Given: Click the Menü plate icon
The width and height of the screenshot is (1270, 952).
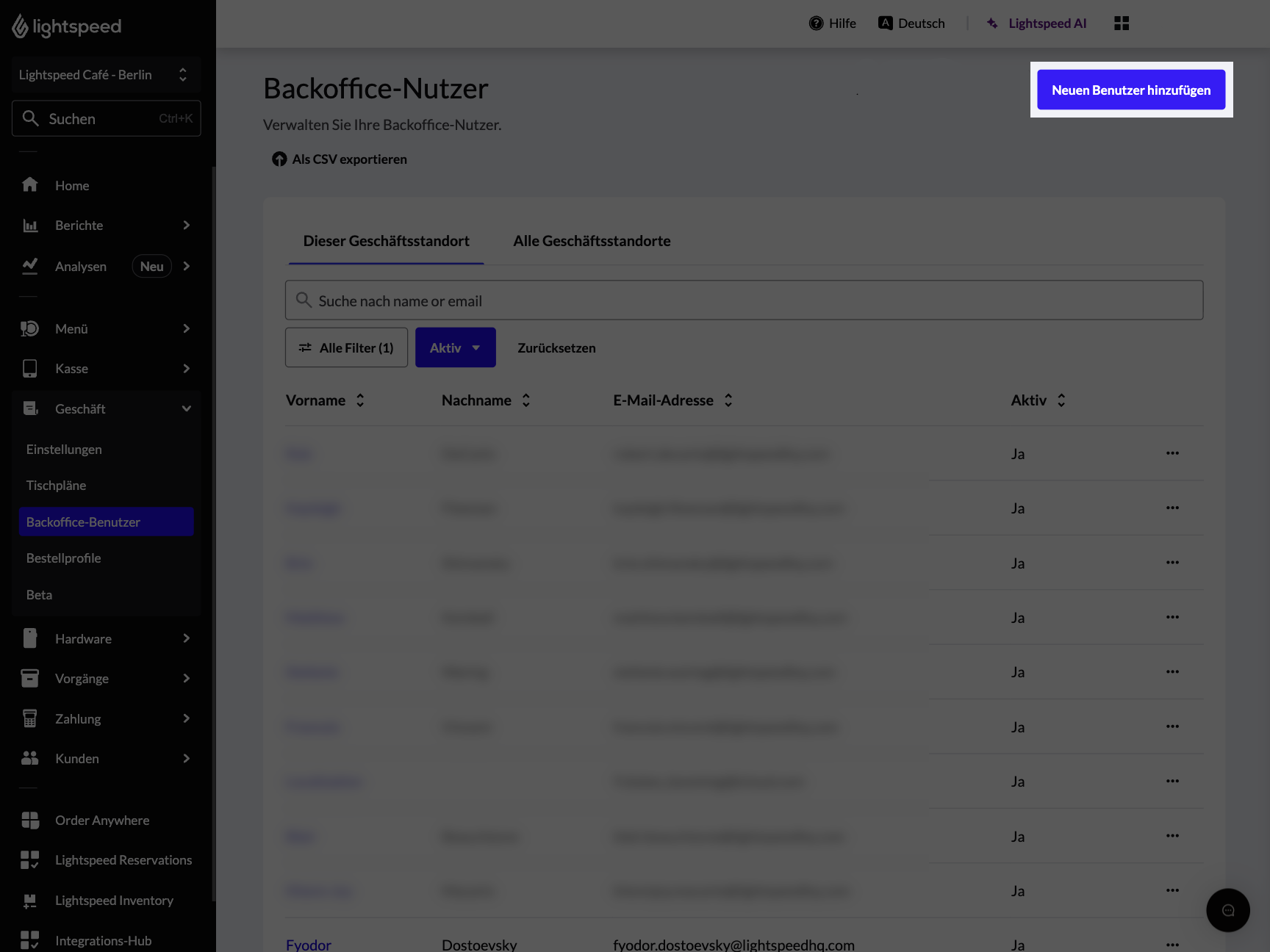Looking at the screenshot, I should pyautogui.click(x=29, y=328).
